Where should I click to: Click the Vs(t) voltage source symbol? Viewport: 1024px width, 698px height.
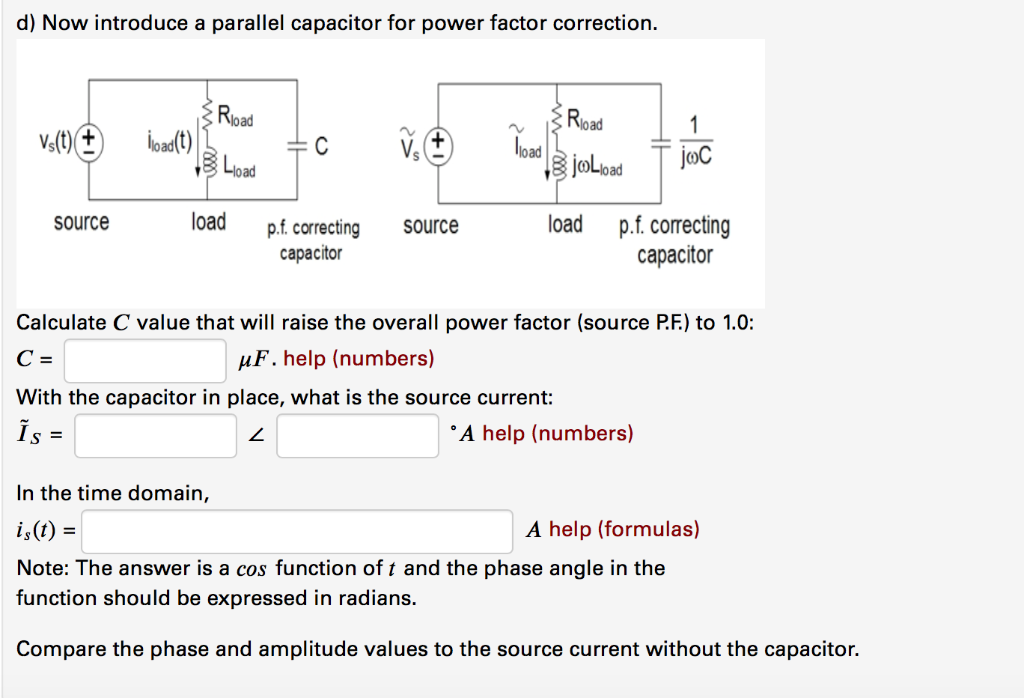[x=88, y=142]
